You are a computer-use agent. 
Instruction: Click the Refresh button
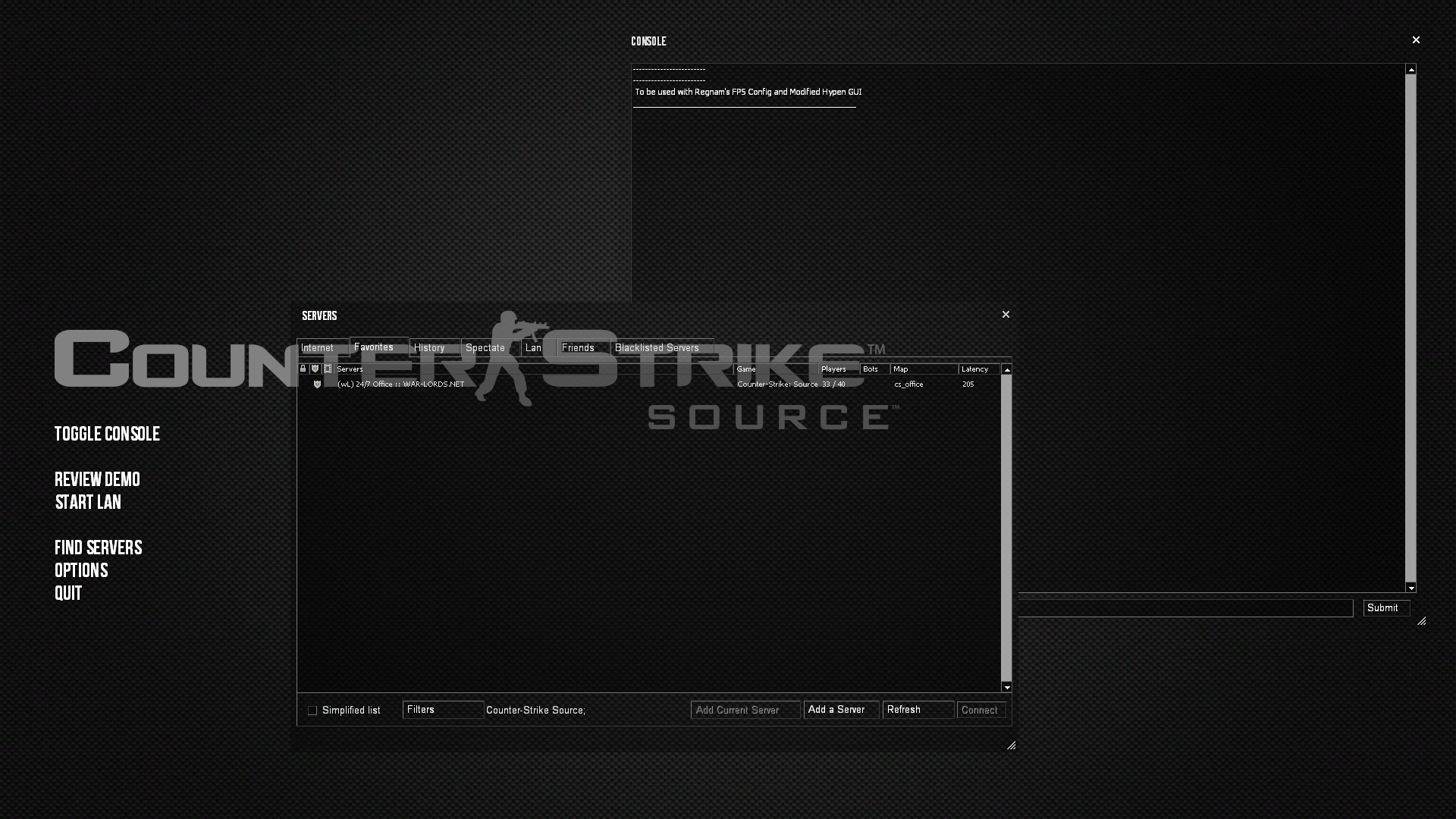tap(918, 710)
